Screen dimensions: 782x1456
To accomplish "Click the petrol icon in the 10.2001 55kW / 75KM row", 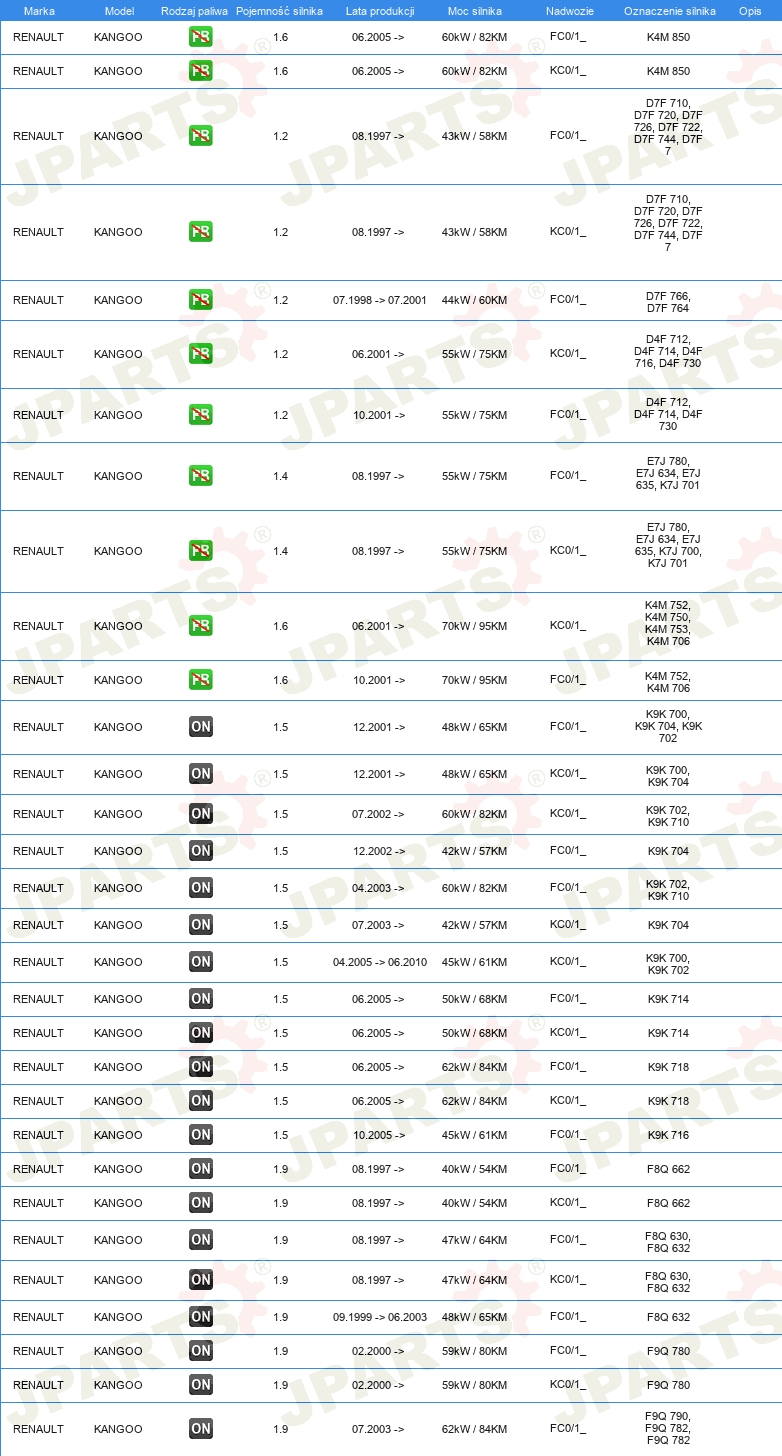I will pyautogui.click(x=201, y=415).
